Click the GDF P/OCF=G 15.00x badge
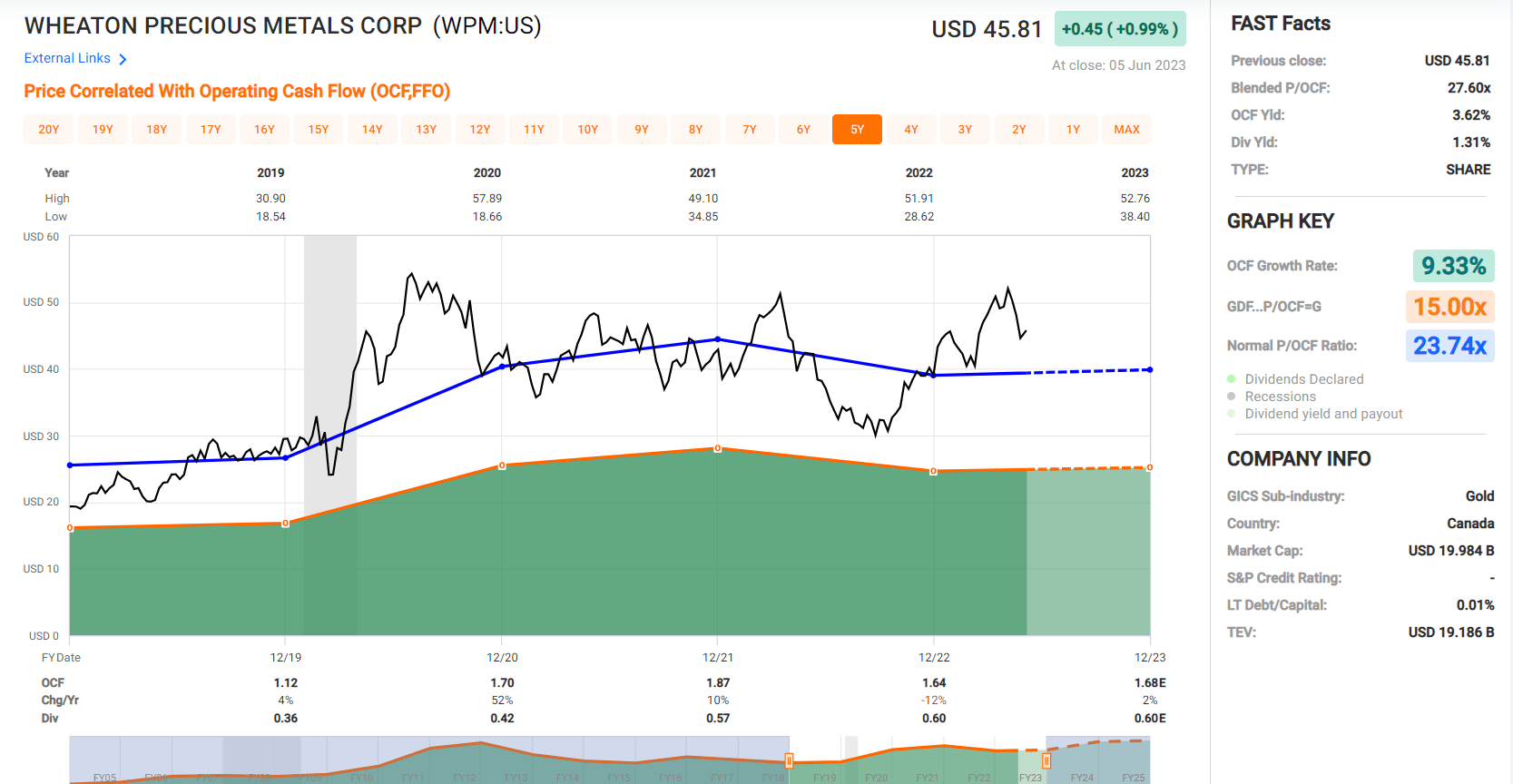Screen dimensions: 1513x784 (x=1449, y=307)
